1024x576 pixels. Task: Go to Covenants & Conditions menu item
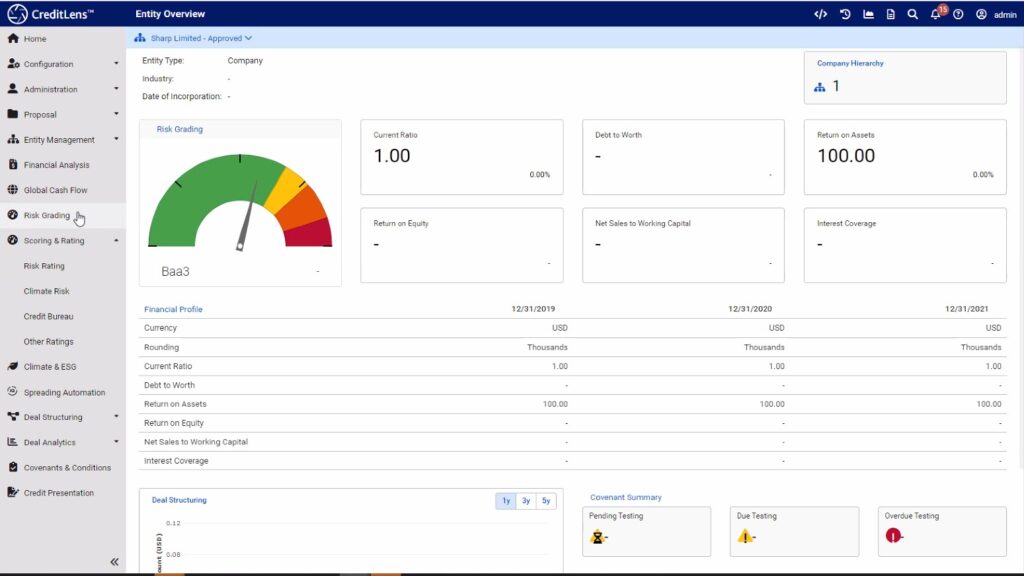tap(67, 468)
